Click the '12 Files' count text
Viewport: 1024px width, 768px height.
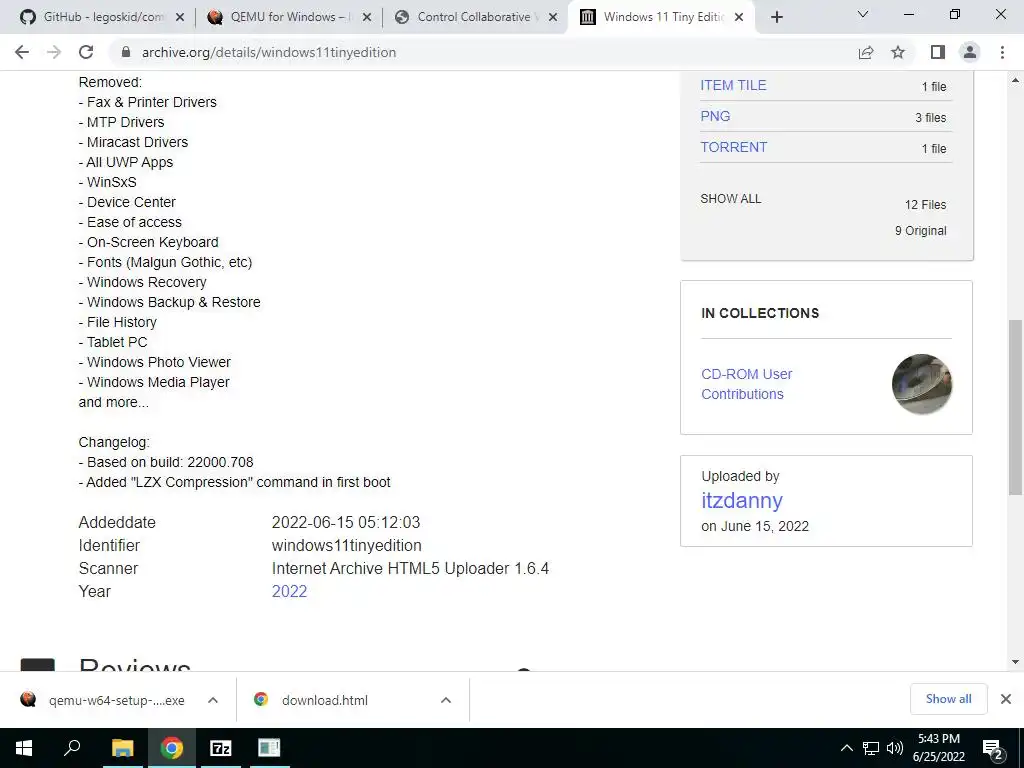925,204
